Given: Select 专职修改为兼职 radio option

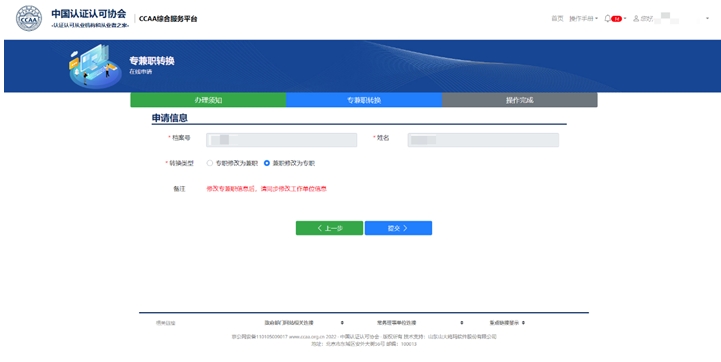Looking at the screenshot, I should pos(210,163).
